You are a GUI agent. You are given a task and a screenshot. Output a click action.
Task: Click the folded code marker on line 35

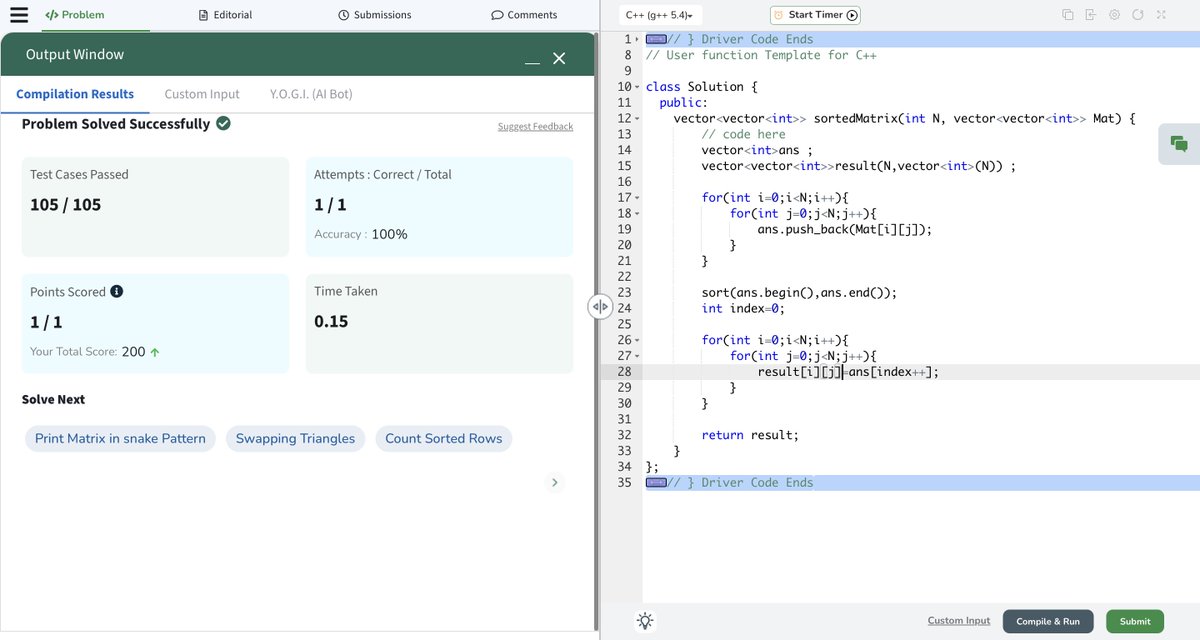(656, 482)
